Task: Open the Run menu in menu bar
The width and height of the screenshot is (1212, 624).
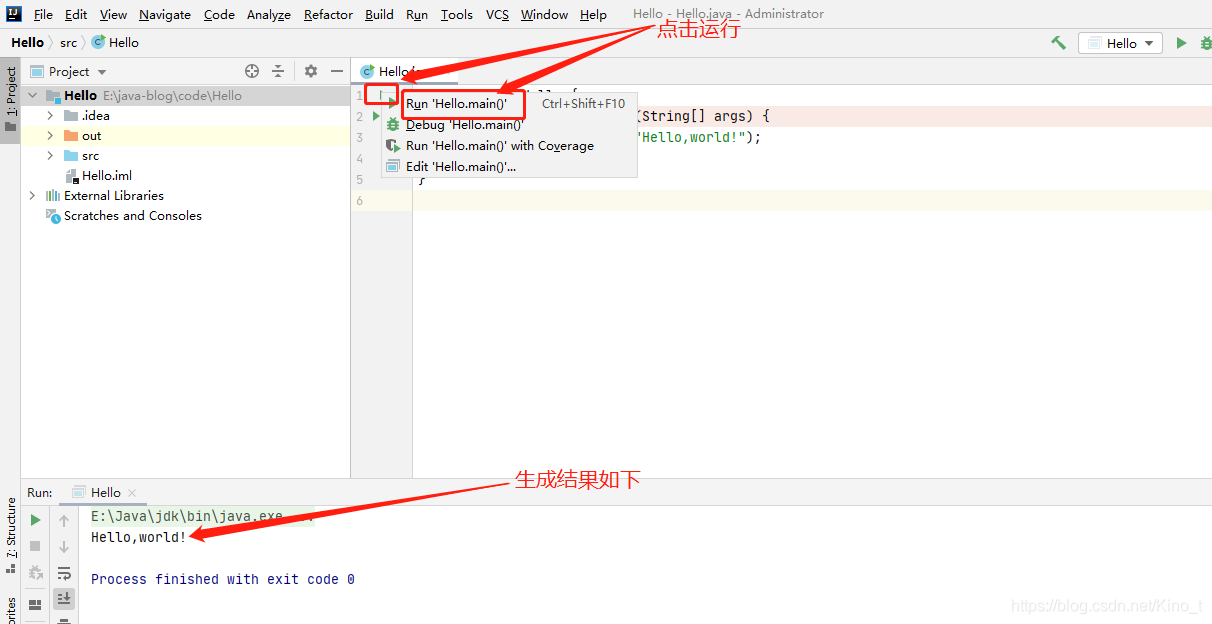Action: (417, 15)
